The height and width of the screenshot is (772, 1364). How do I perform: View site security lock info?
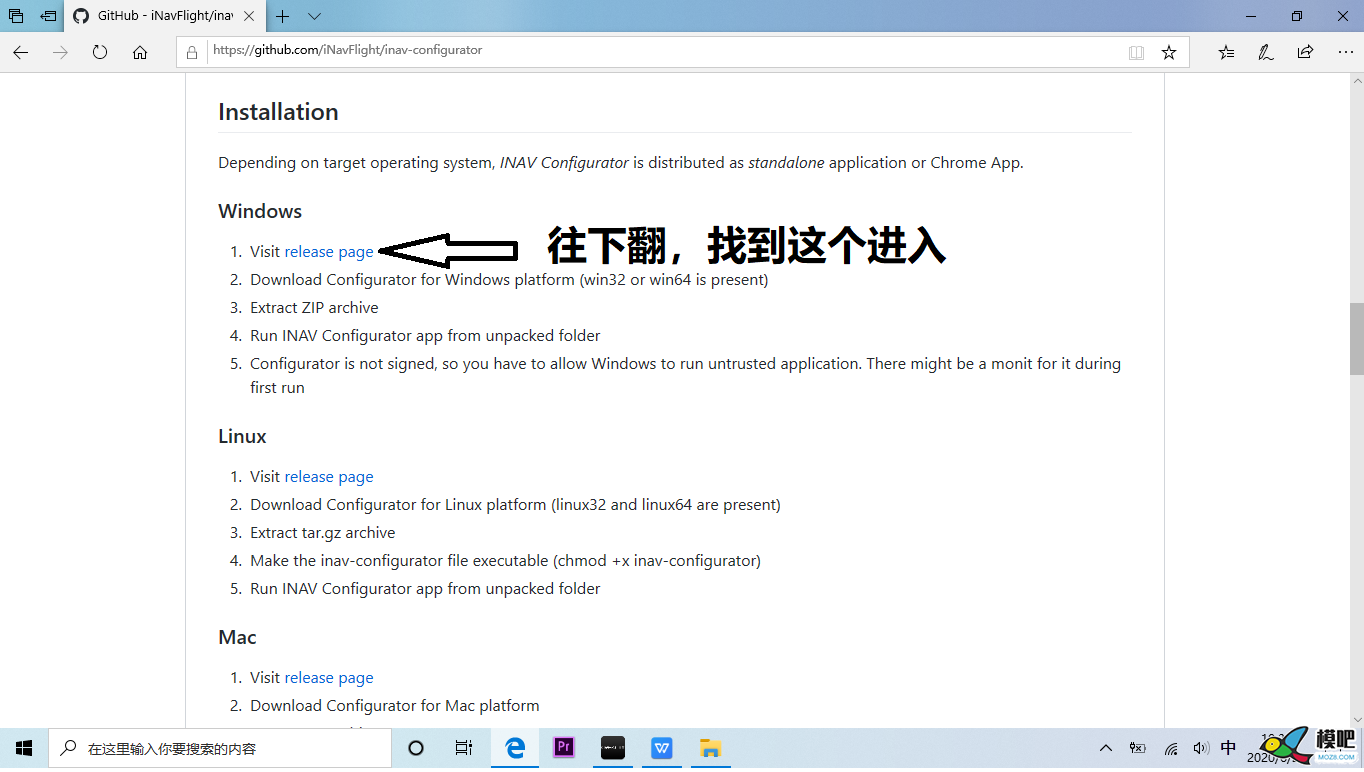(x=193, y=52)
